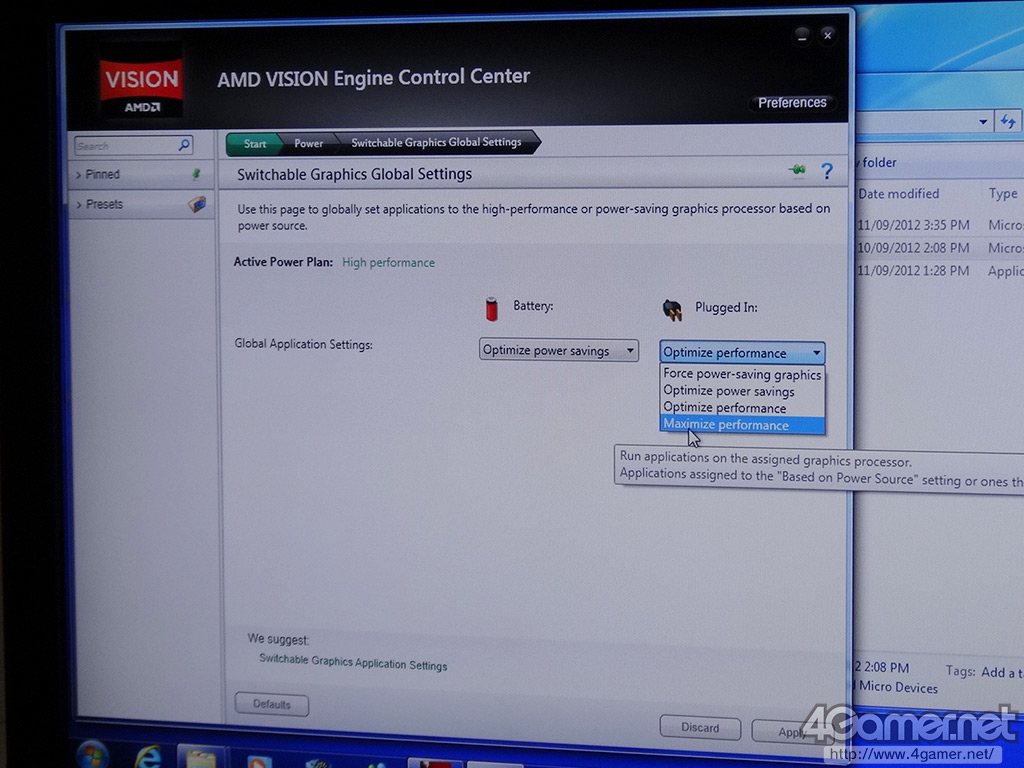The width and height of the screenshot is (1024, 768).
Task: Click Switchable Graphics Global Settings breadcrumb
Action: (436, 142)
